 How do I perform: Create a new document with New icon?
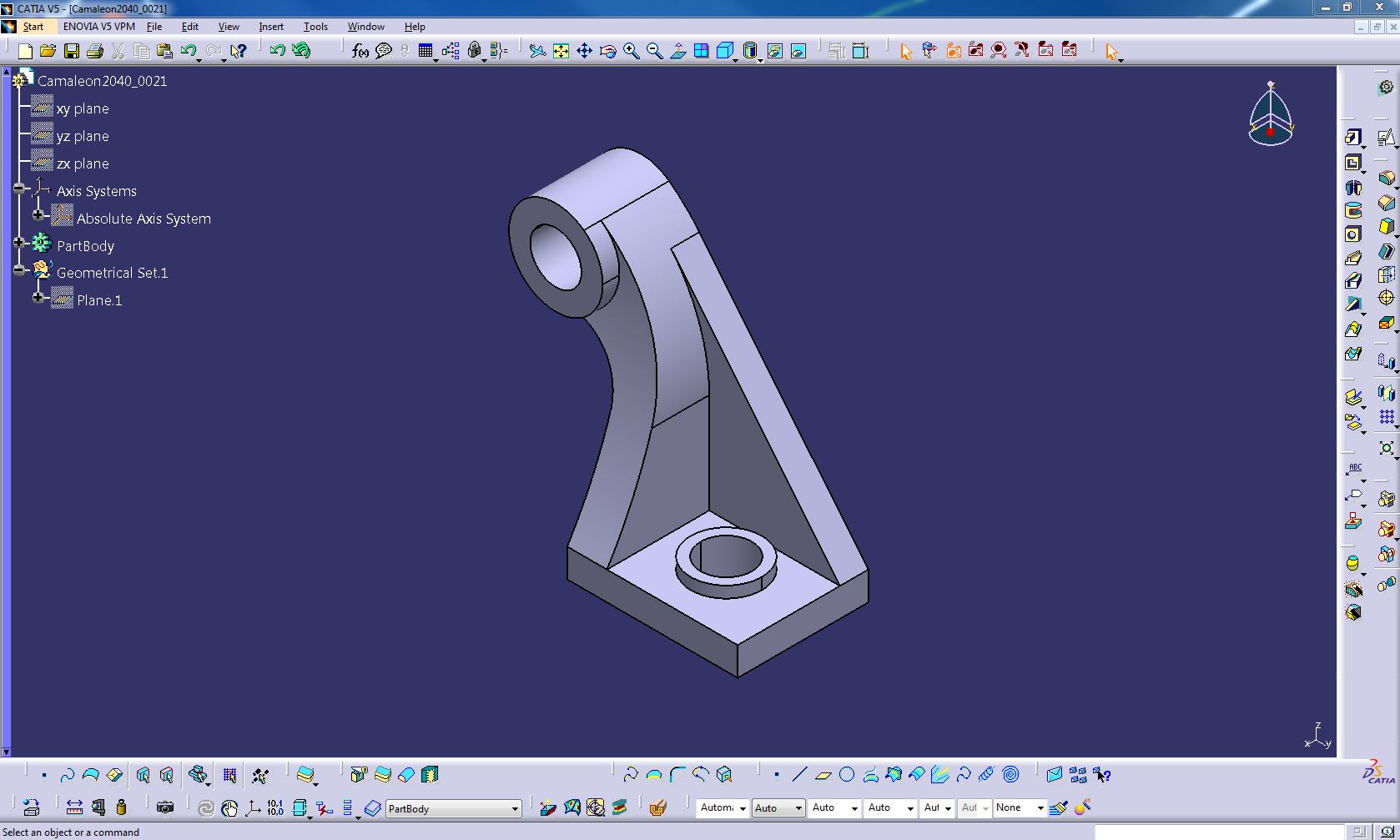click(x=25, y=51)
